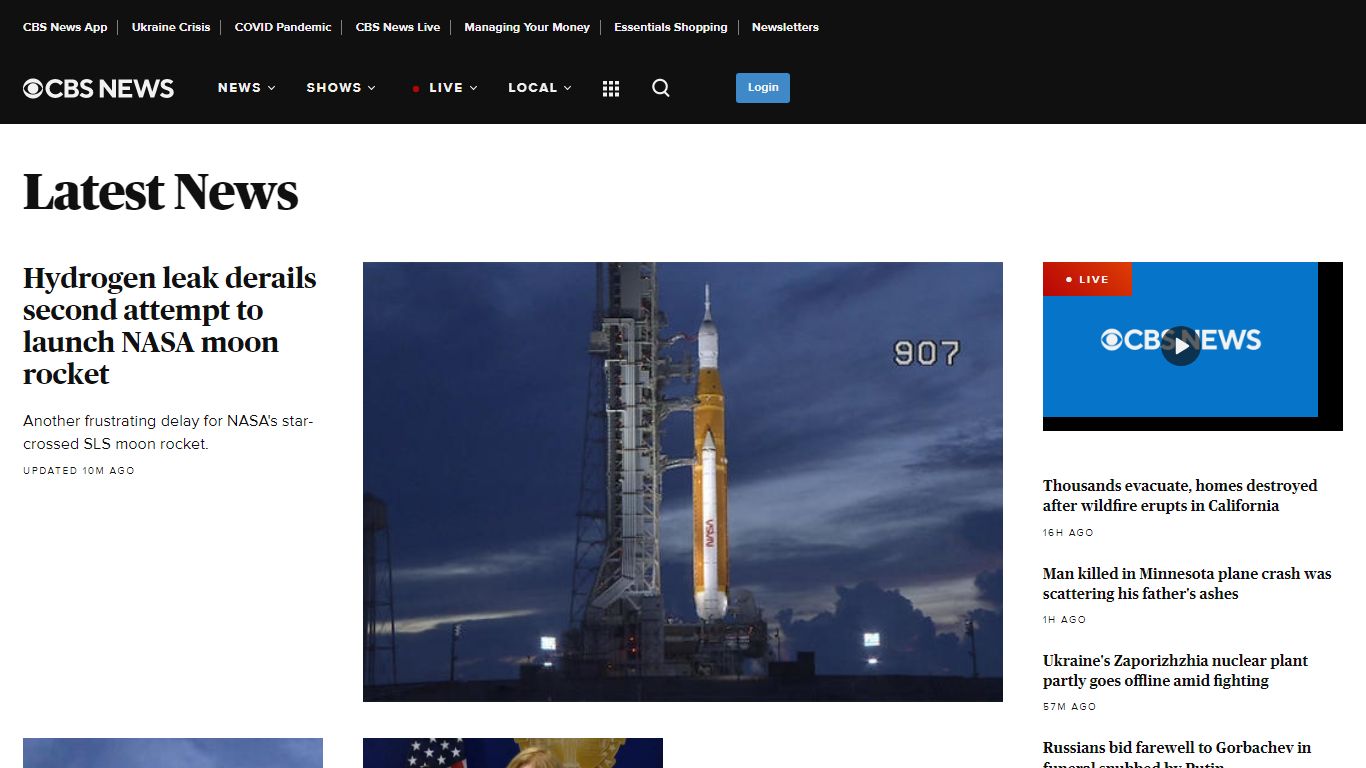The image size is (1366, 768).
Task: Click the 'Latest News' page heading
Action: [161, 192]
